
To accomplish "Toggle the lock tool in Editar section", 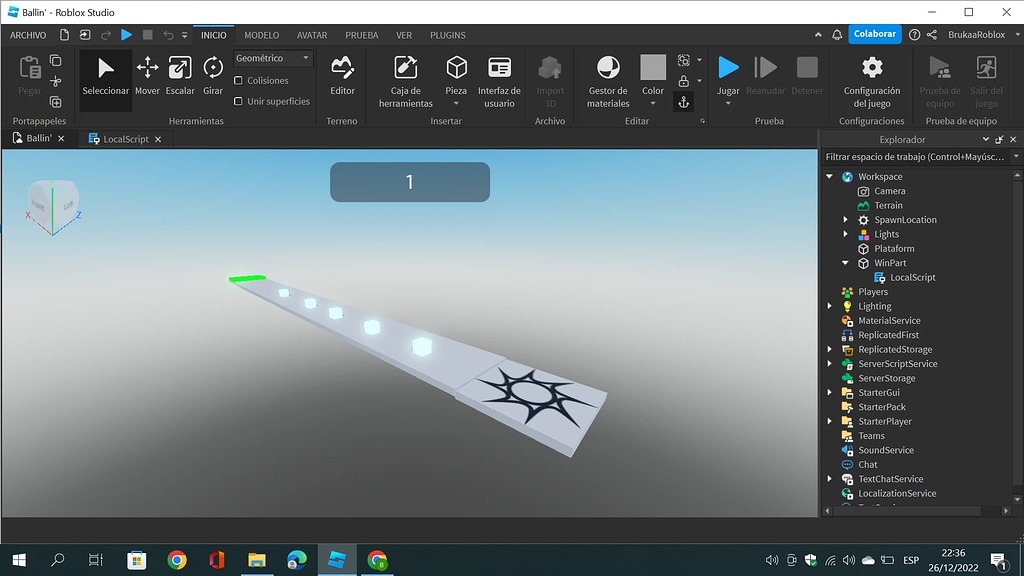I will 684,81.
